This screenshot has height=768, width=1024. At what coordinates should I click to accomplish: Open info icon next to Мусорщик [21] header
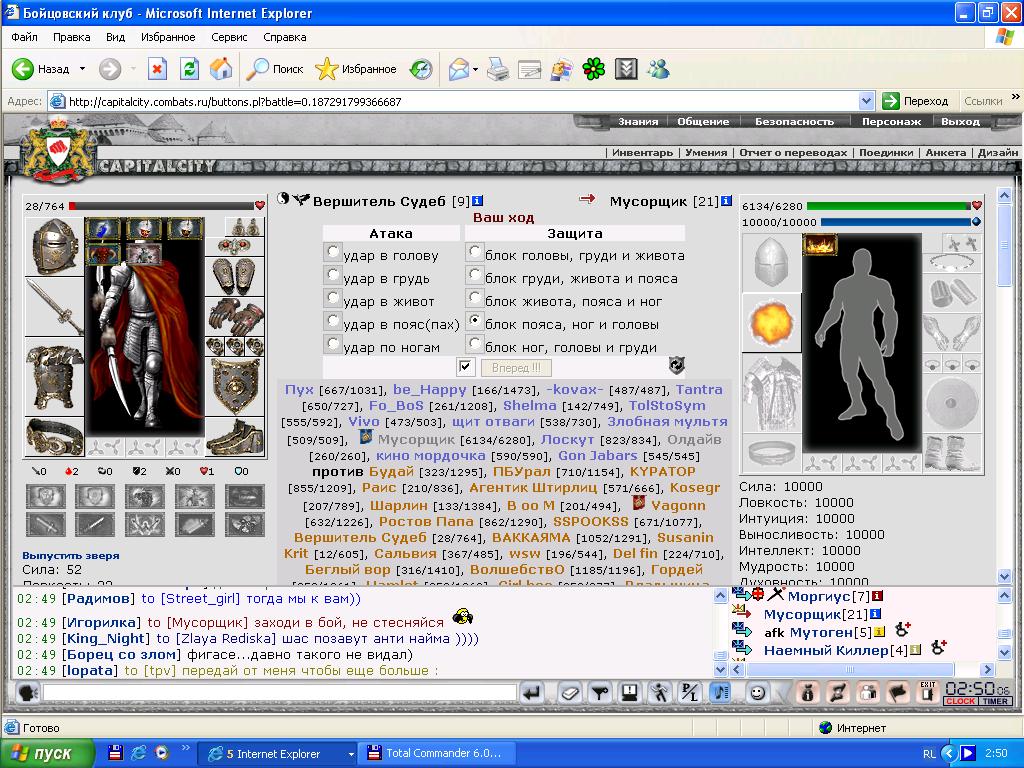726,201
